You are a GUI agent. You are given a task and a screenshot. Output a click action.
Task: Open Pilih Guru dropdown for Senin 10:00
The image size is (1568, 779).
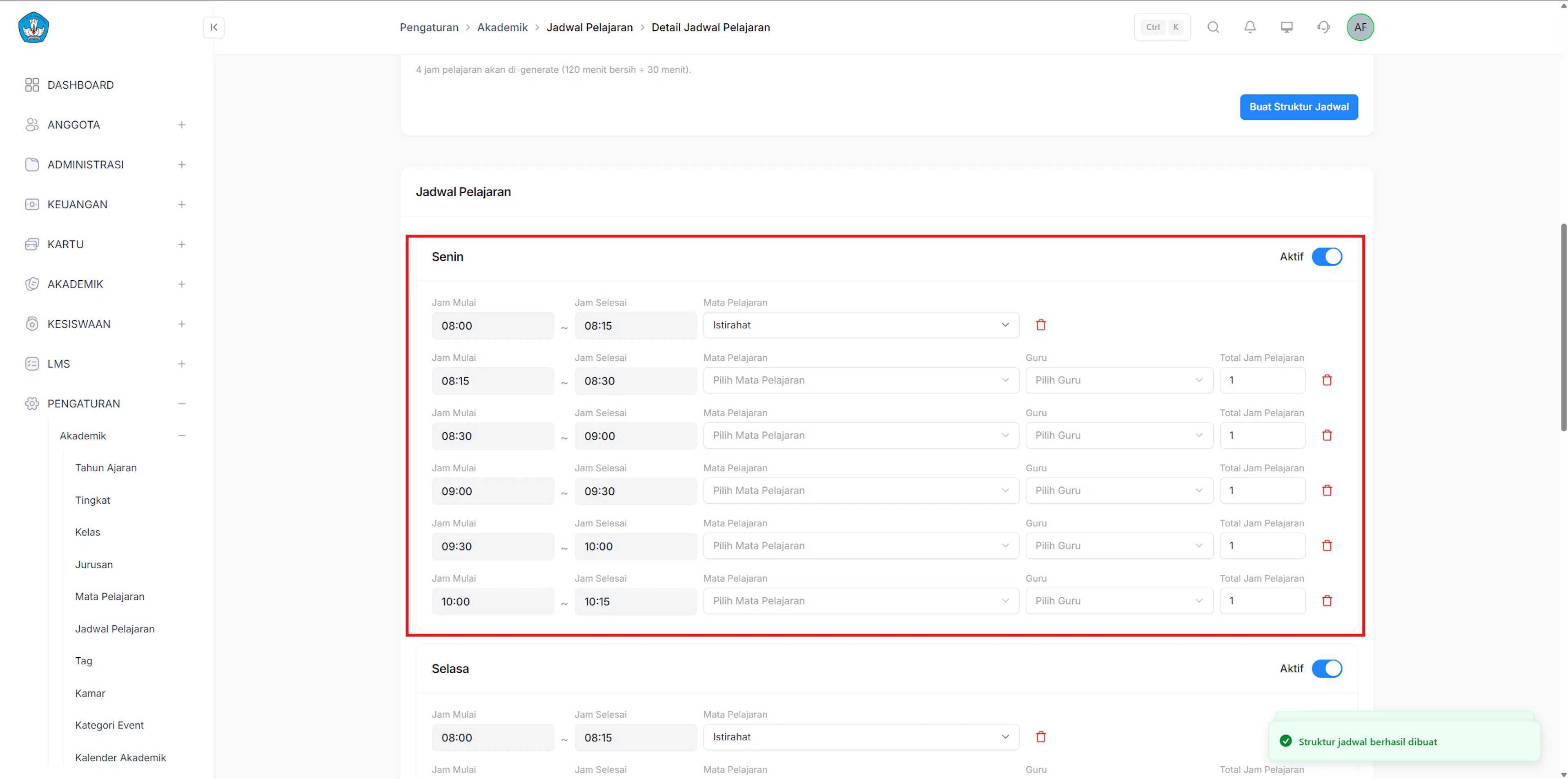click(x=1119, y=600)
